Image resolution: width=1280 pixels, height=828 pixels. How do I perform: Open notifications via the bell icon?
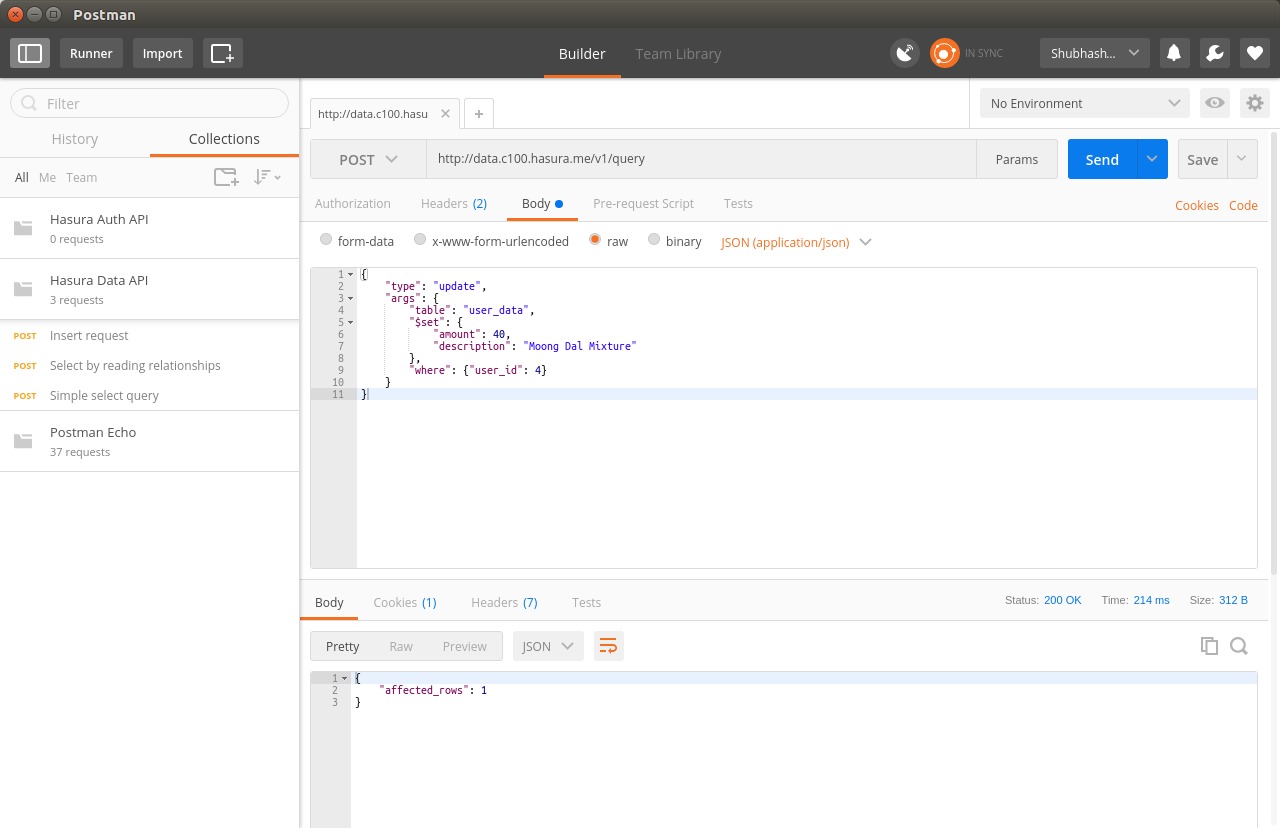1175,53
